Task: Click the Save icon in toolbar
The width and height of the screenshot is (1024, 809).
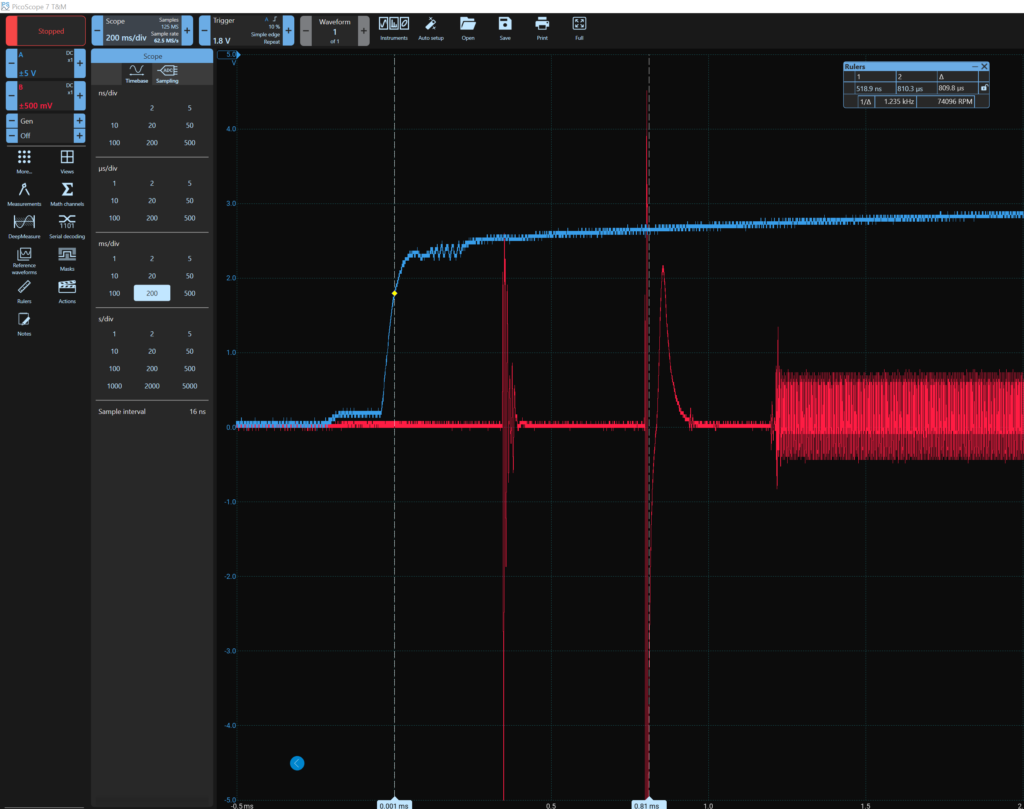Action: [505, 27]
